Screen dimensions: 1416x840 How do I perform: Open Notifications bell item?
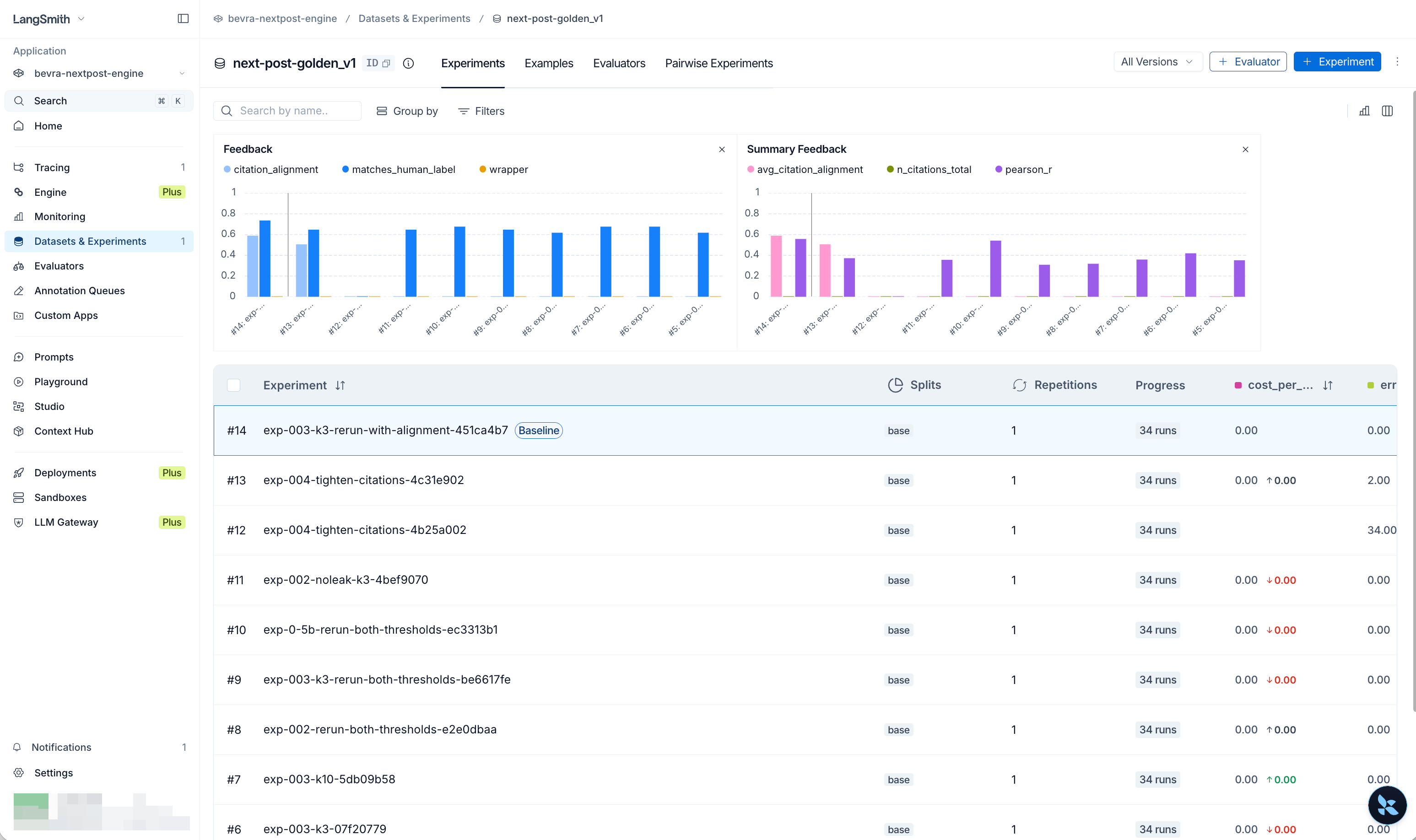[99, 747]
